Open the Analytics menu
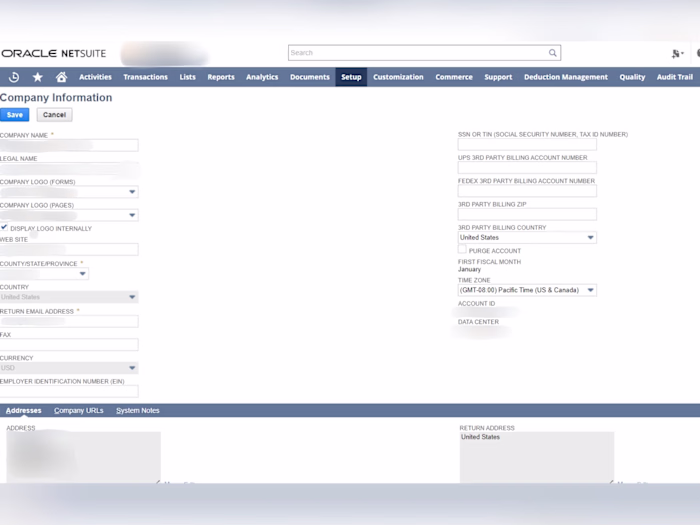Screen dimensions: 700x525 point(262,77)
